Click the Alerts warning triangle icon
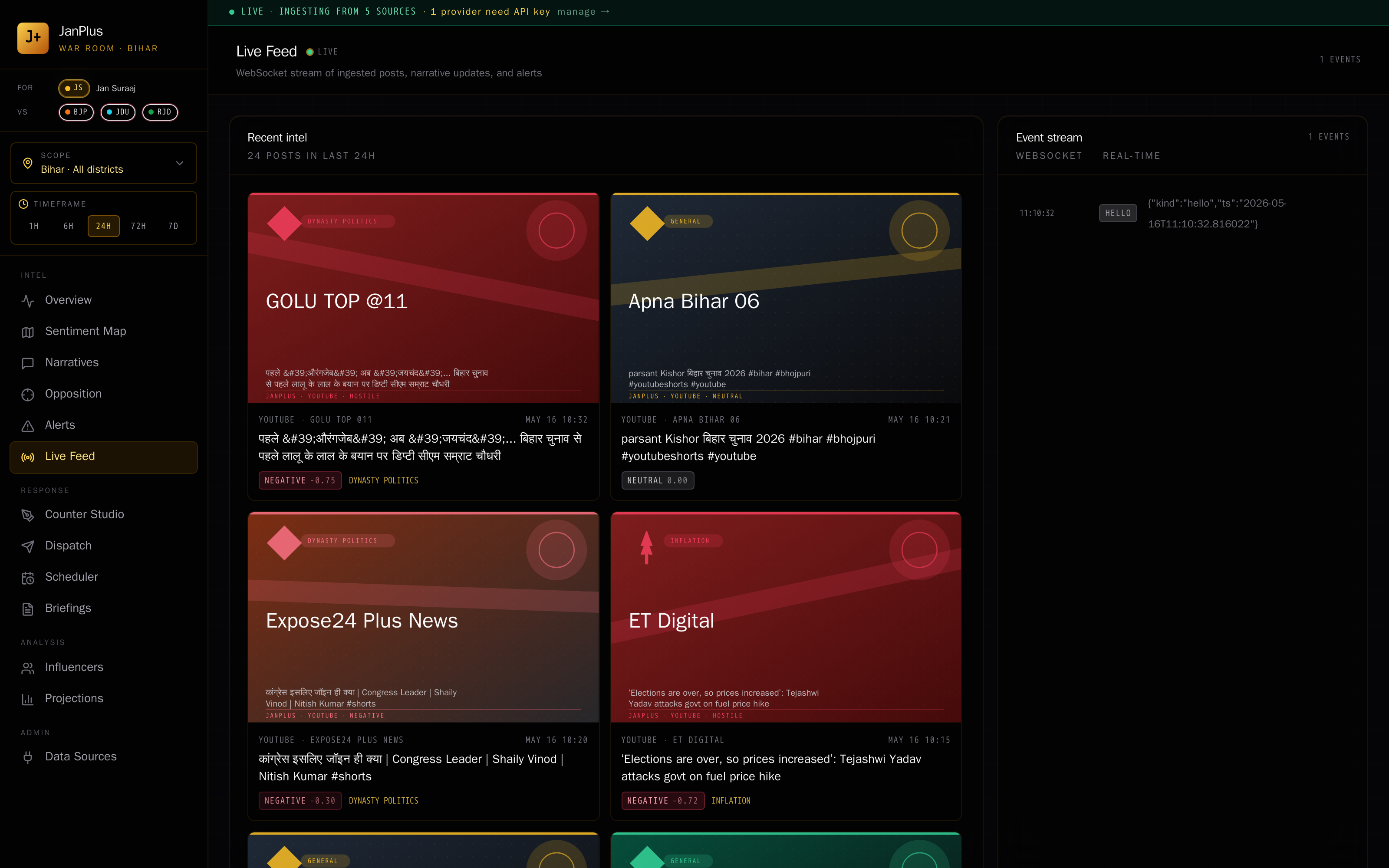The height and width of the screenshot is (868, 1389). [27, 425]
